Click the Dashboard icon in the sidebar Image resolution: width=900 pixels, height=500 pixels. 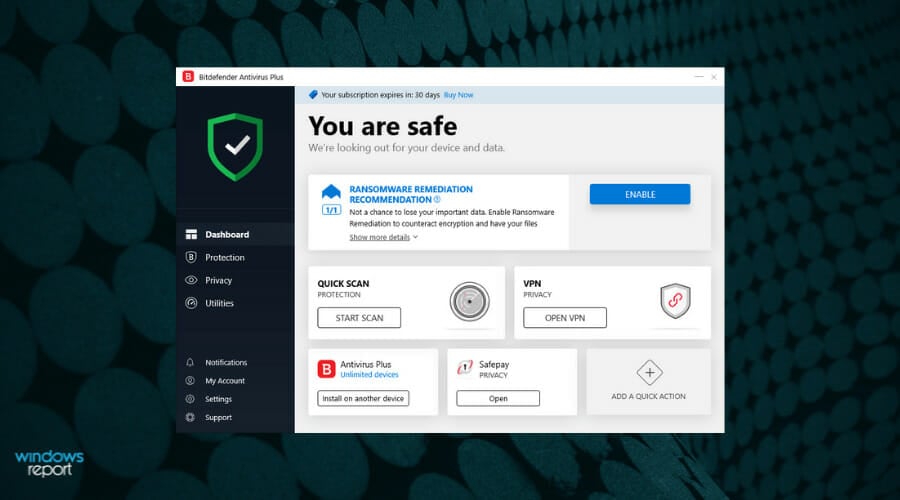[191, 234]
